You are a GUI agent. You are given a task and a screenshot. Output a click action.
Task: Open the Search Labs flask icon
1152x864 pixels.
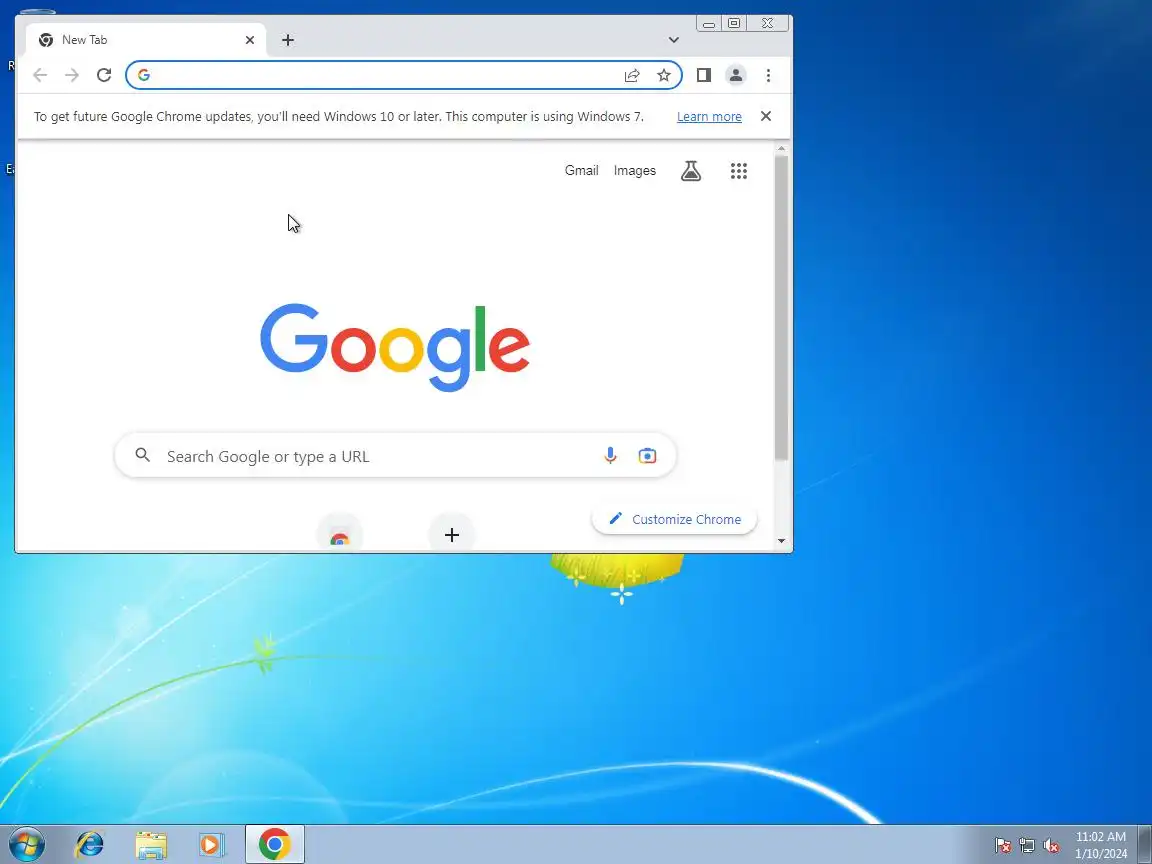[x=691, y=170]
